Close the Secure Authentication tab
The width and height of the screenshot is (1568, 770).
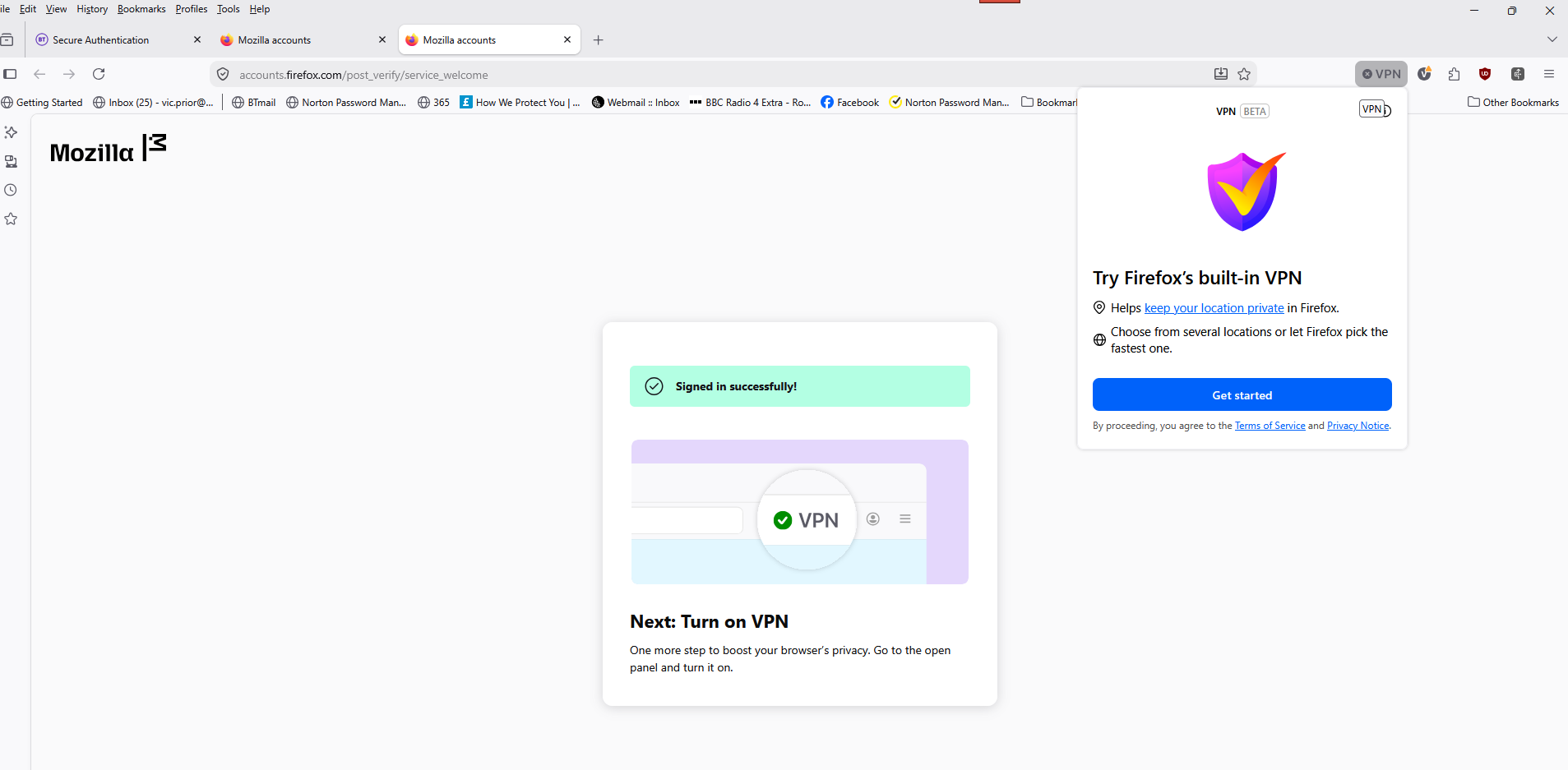pyautogui.click(x=197, y=39)
